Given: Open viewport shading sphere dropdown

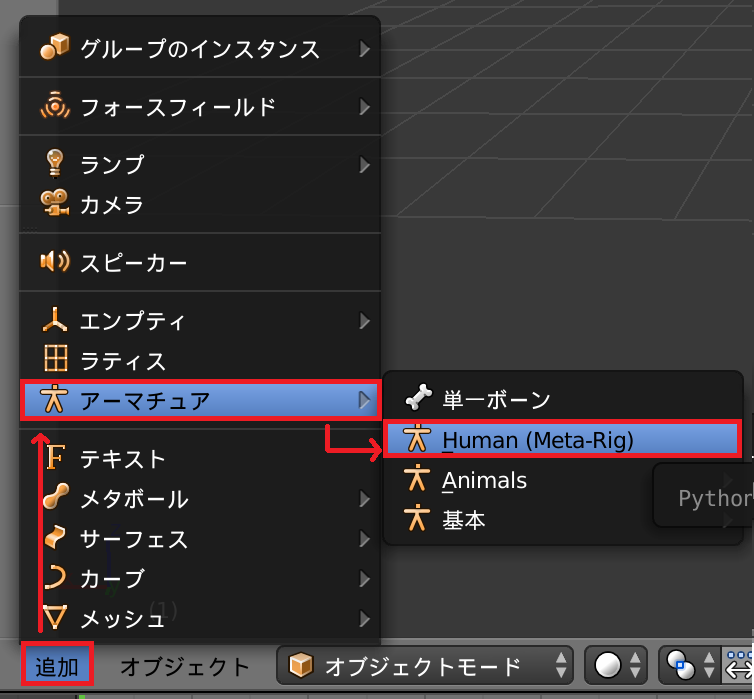Looking at the screenshot, I should (616, 666).
